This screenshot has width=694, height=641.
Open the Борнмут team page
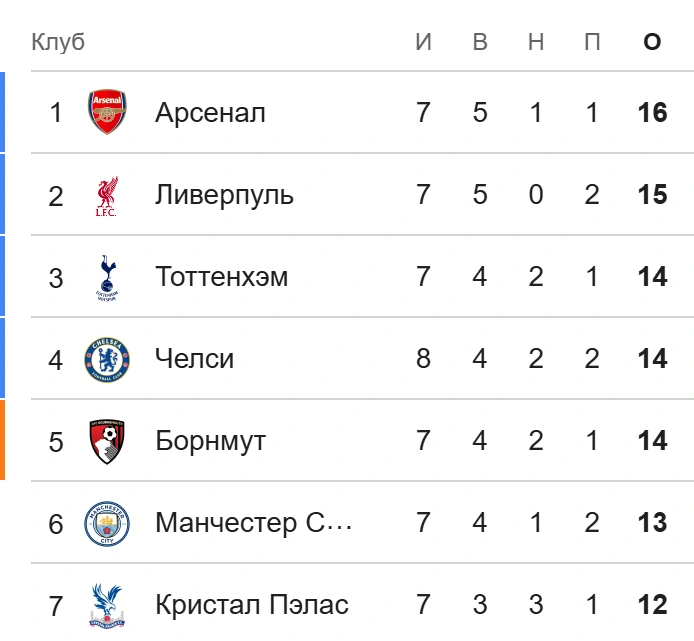pos(210,440)
